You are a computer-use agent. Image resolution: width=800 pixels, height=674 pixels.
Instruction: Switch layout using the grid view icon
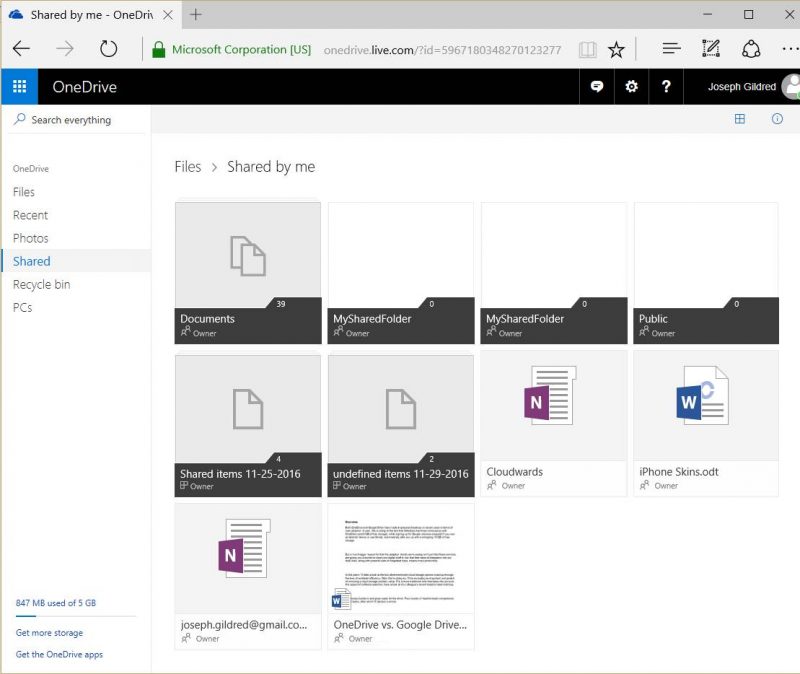tap(739, 119)
